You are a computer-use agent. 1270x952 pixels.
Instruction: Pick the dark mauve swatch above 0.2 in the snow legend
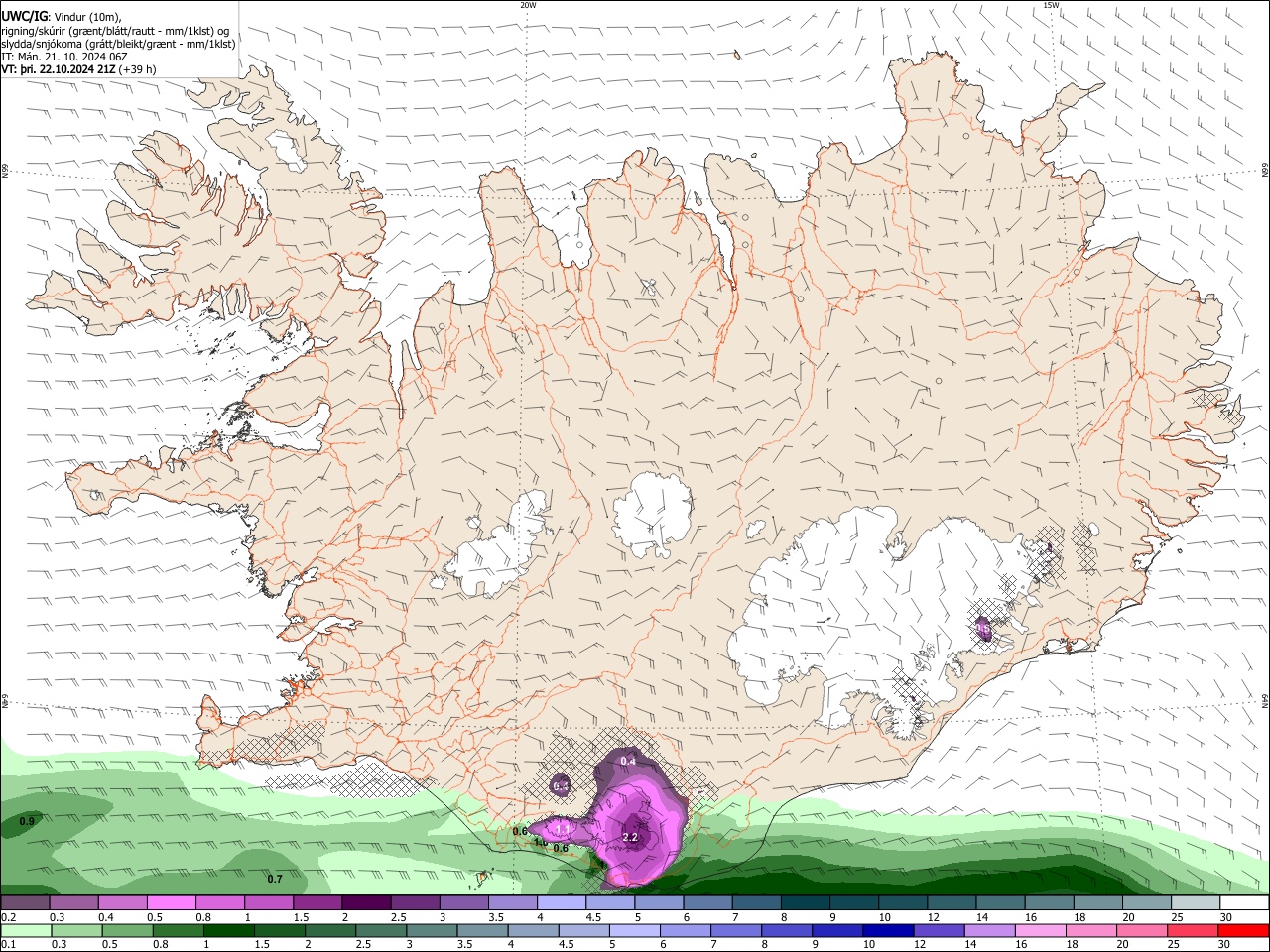tap(25, 903)
